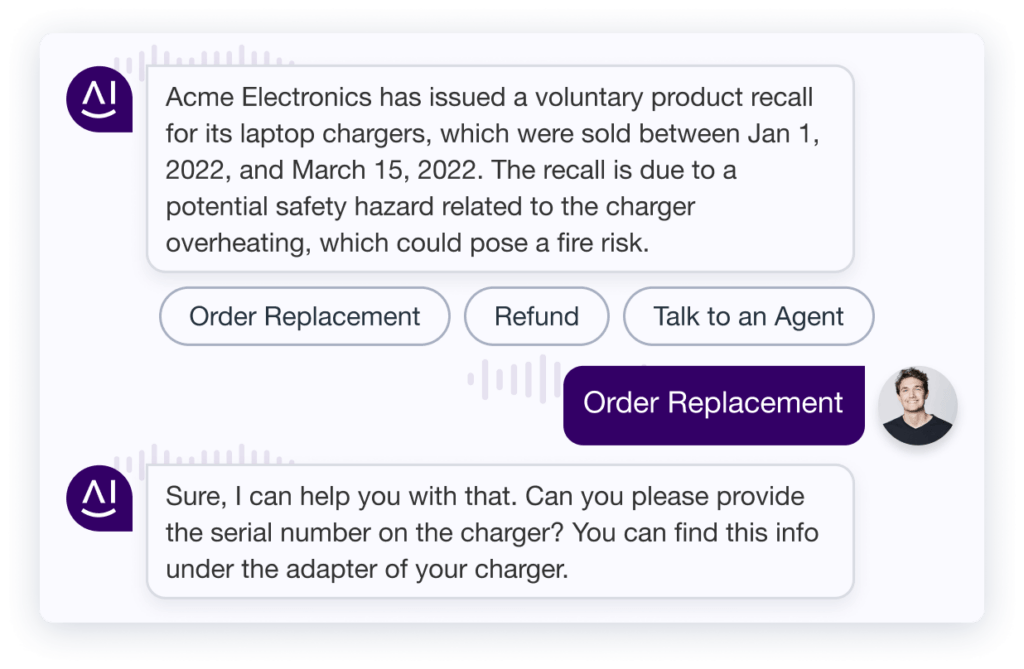
Task: Request a Refund using the quick reply chip
Action: pyautogui.click(x=536, y=316)
